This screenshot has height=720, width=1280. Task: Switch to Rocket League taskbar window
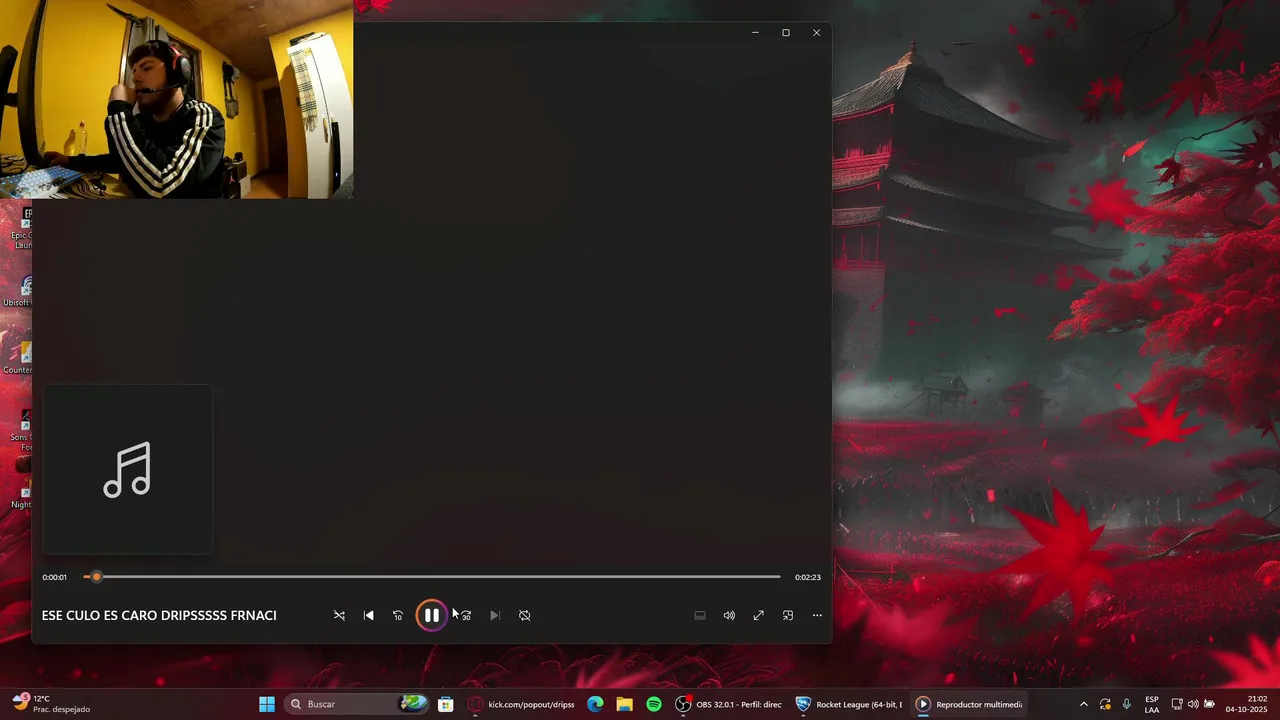(x=850, y=704)
